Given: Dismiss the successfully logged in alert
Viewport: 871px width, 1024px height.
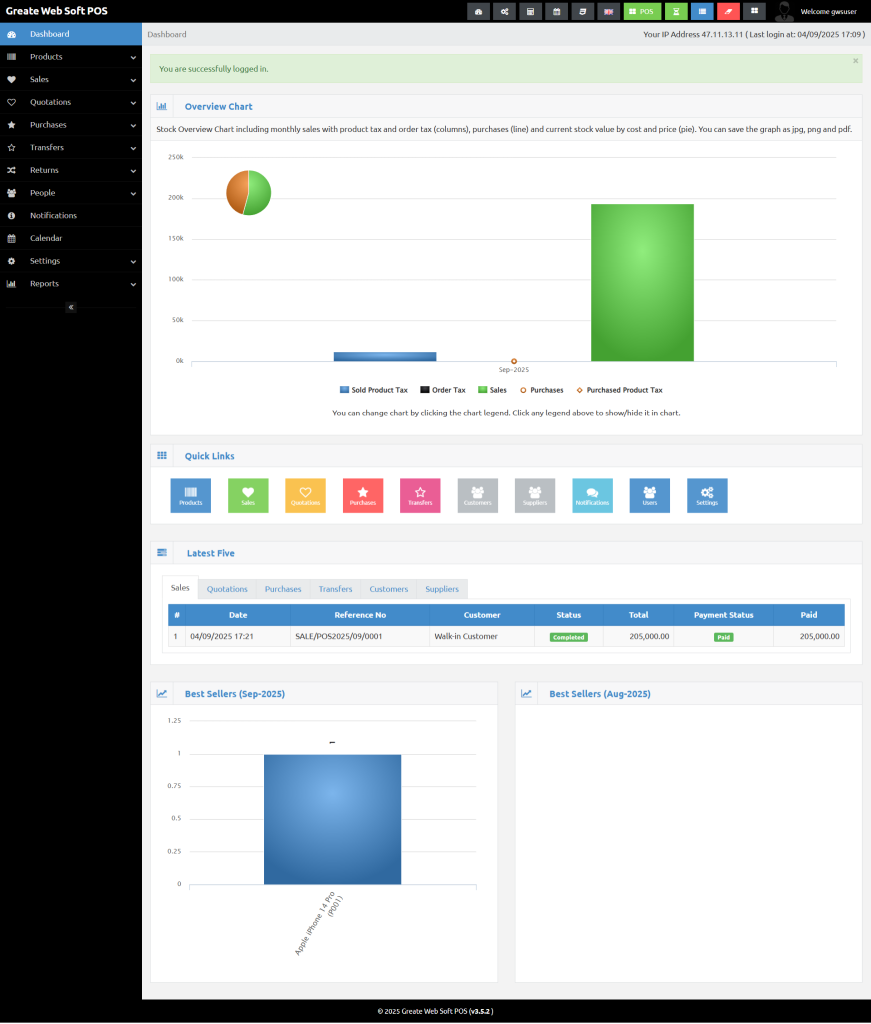Looking at the screenshot, I should (x=855, y=61).
